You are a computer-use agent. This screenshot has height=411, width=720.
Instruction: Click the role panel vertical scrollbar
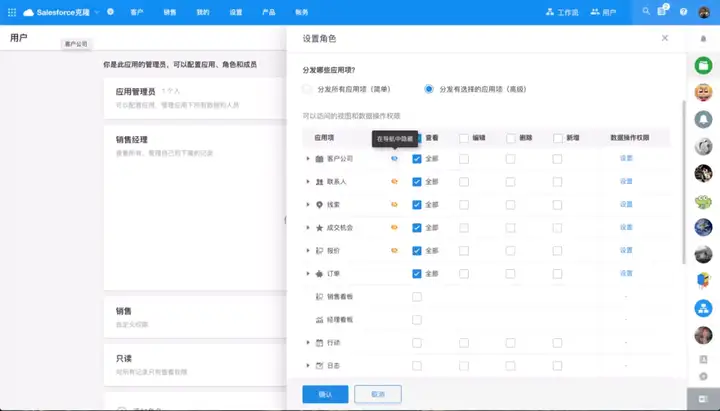pos(683,181)
